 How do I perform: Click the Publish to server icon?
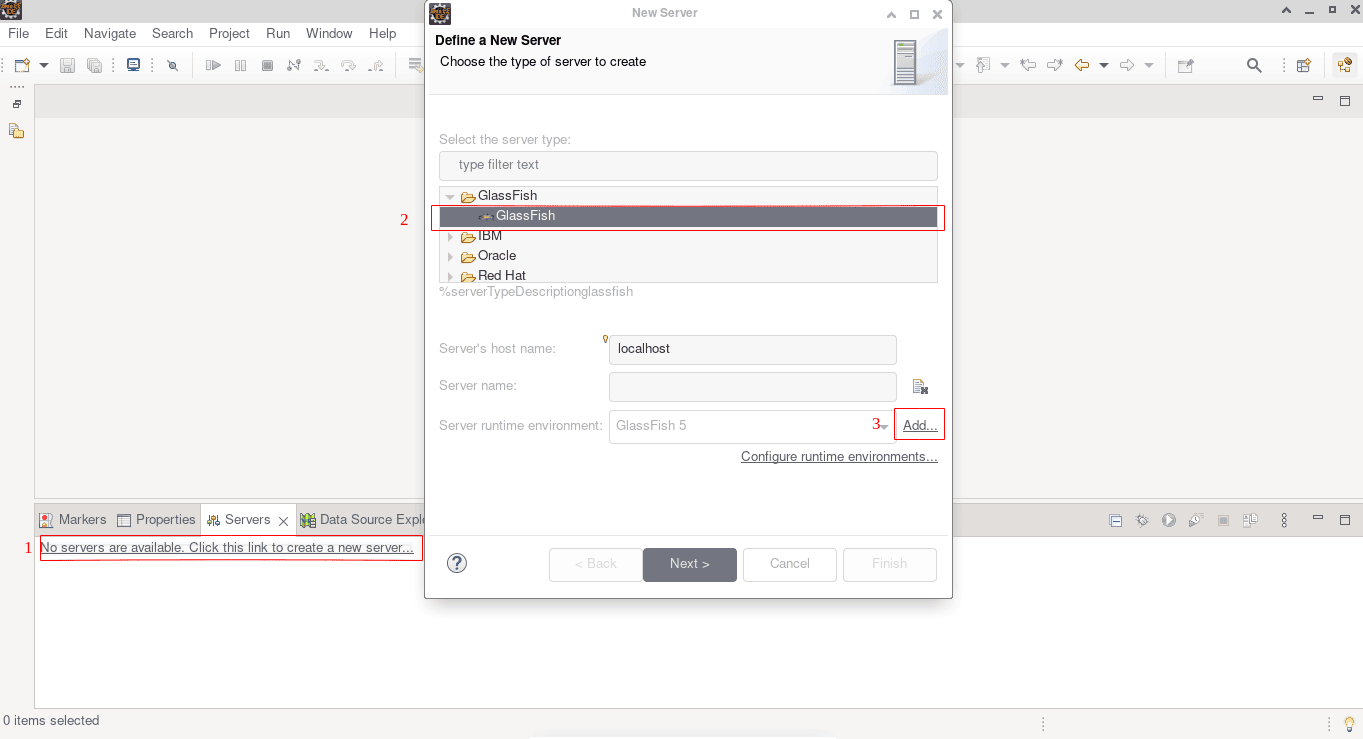coord(1250,520)
